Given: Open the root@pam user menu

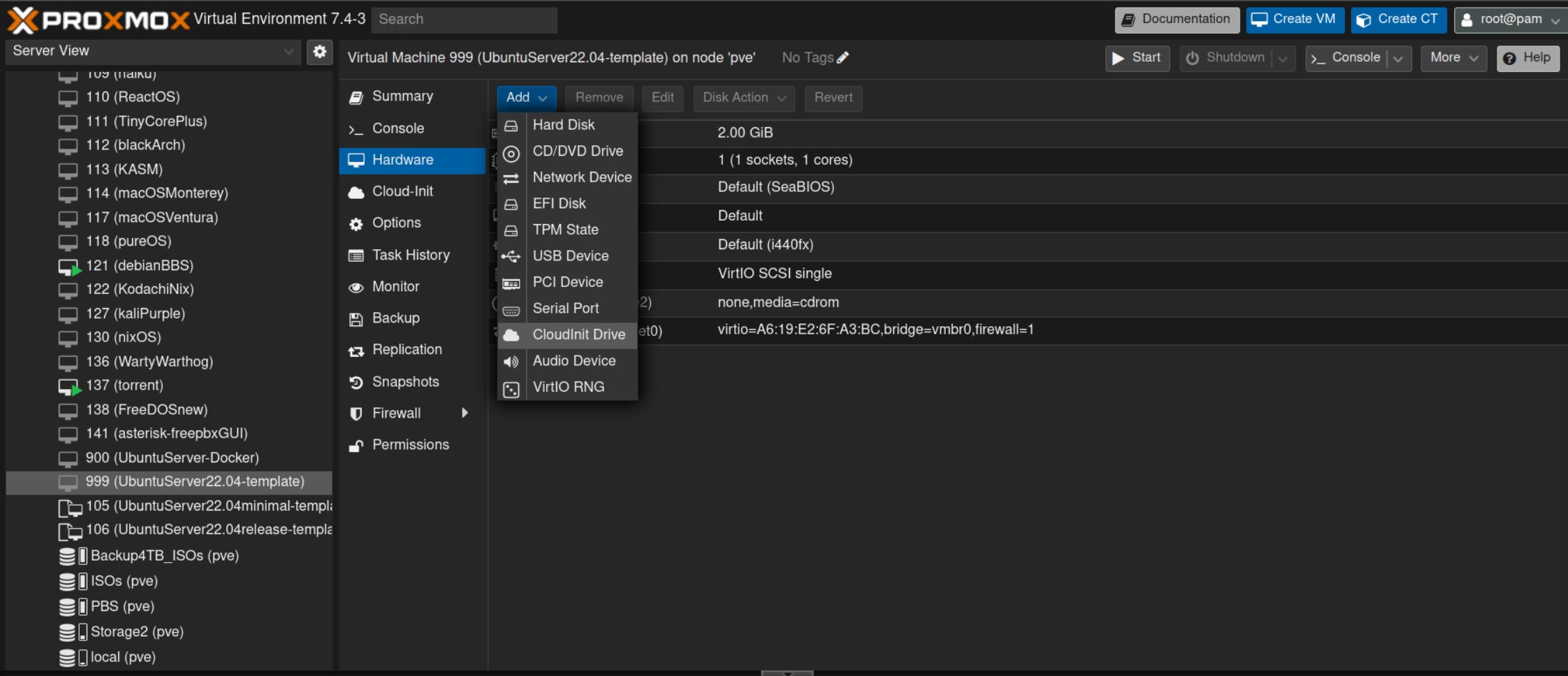Looking at the screenshot, I should click(1510, 20).
